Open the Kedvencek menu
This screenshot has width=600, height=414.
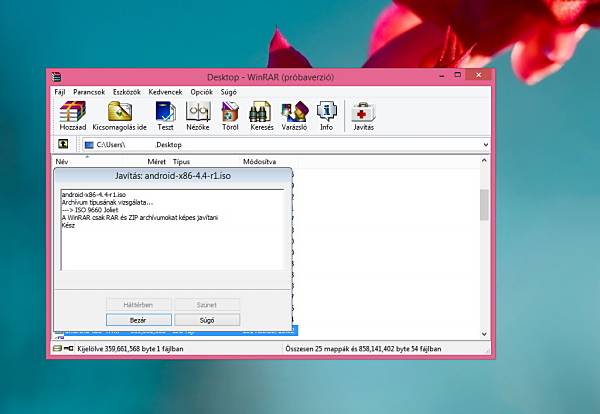coord(166,91)
